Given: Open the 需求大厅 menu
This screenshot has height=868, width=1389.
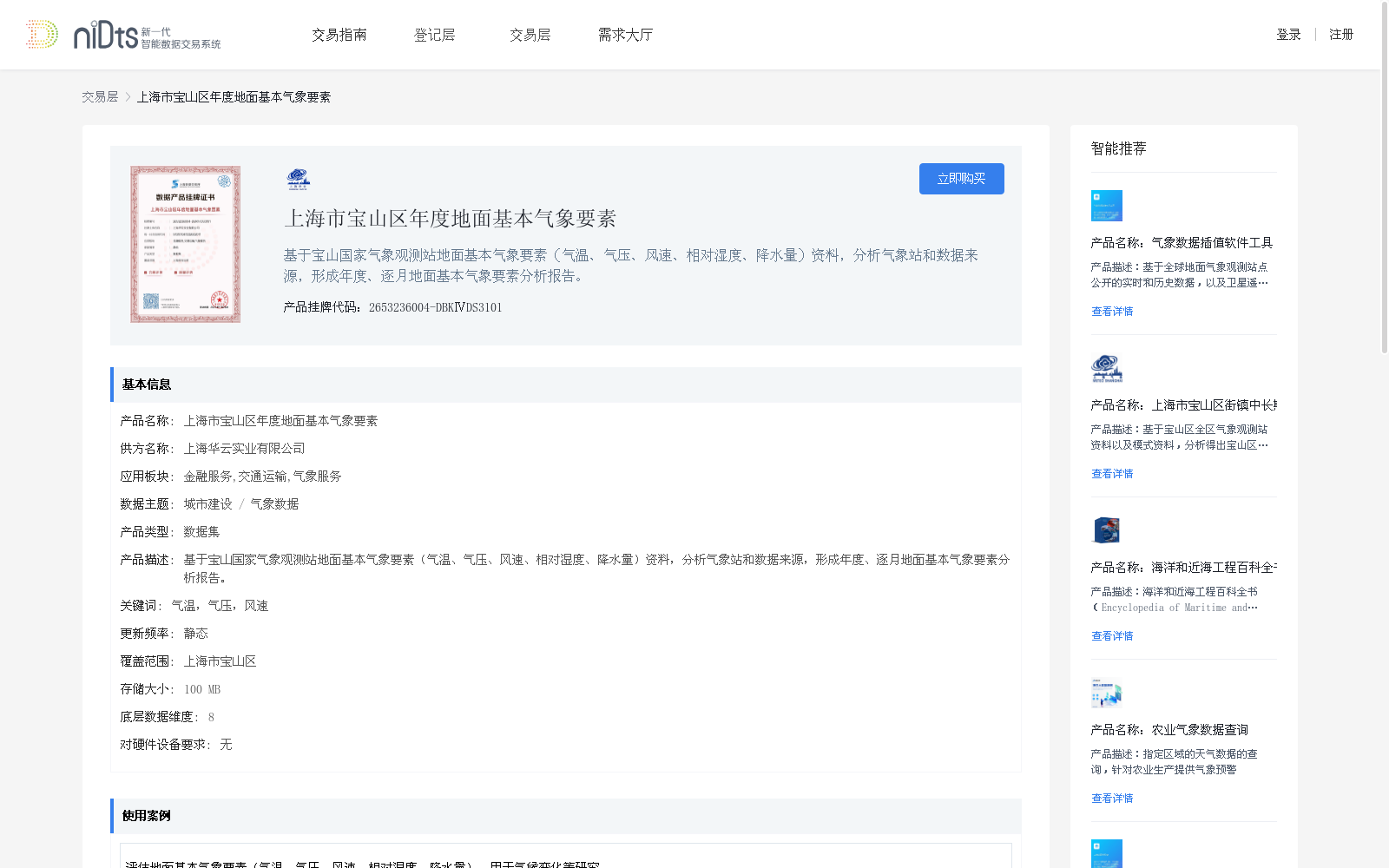Looking at the screenshot, I should tap(625, 35).
